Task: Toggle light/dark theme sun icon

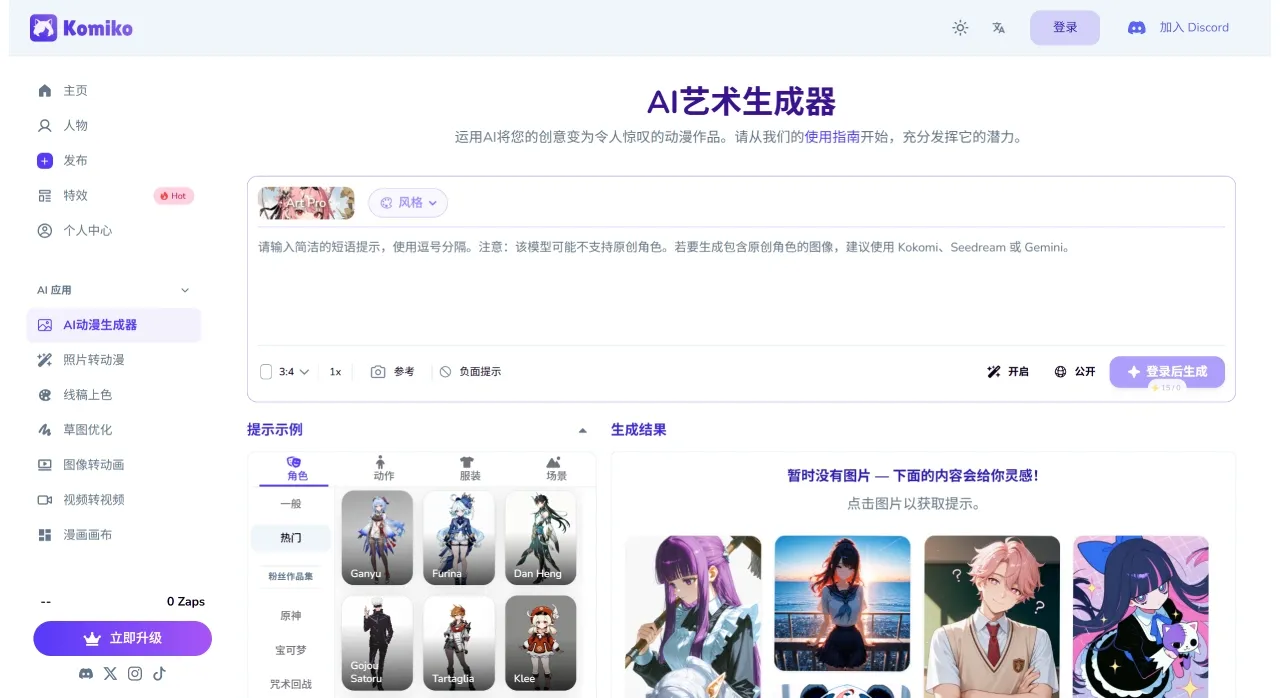Action: click(x=960, y=28)
